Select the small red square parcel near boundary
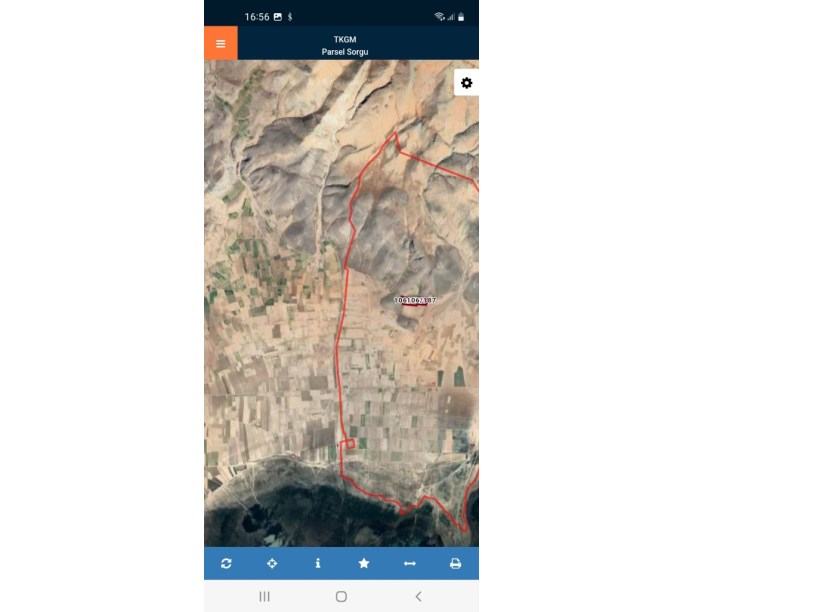The height and width of the screenshot is (612, 816). point(350,444)
